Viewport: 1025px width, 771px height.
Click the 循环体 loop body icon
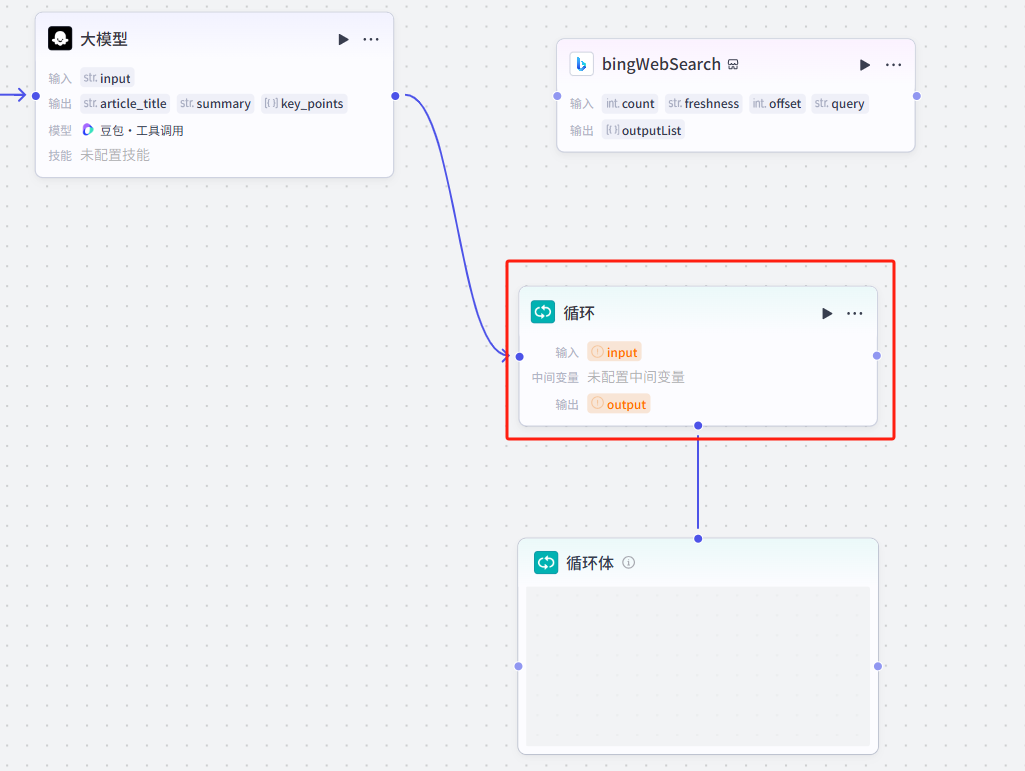[546, 562]
